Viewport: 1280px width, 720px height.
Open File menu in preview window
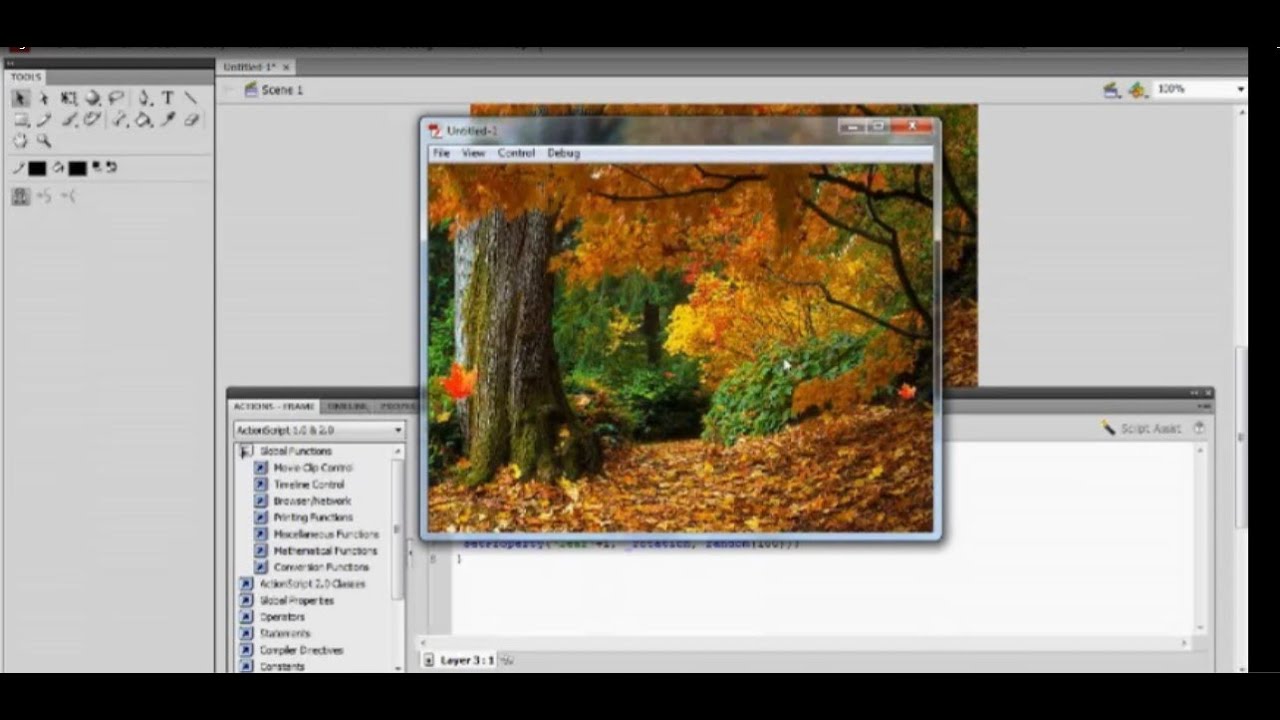441,153
